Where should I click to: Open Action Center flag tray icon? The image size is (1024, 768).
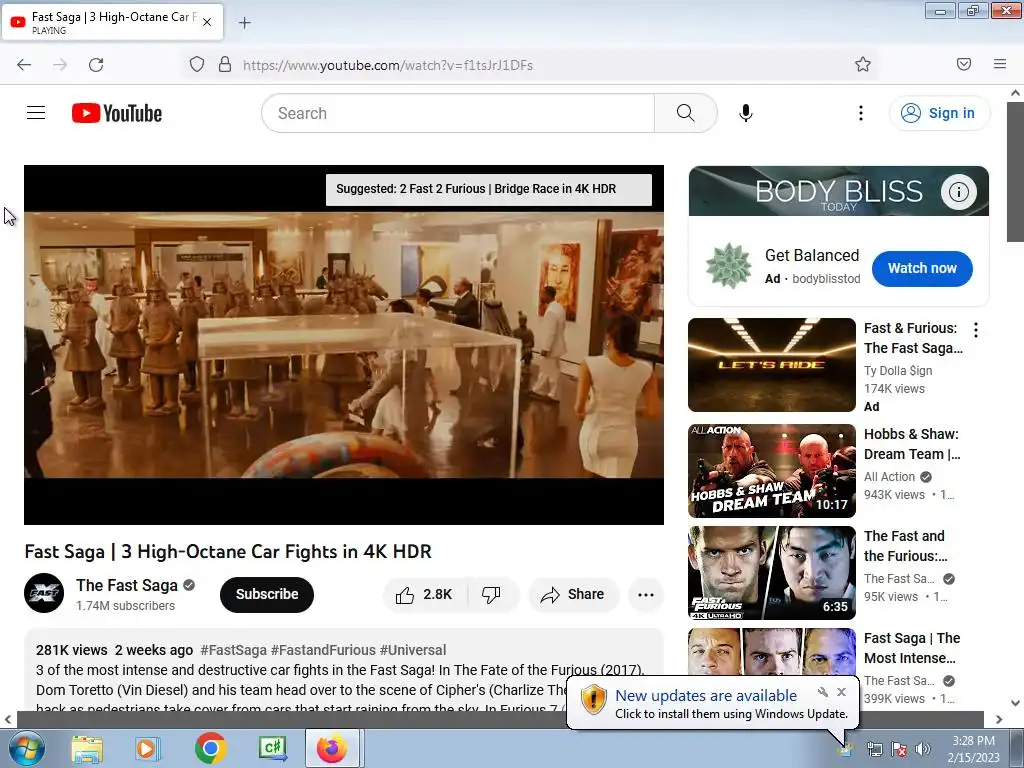click(899, 749)
